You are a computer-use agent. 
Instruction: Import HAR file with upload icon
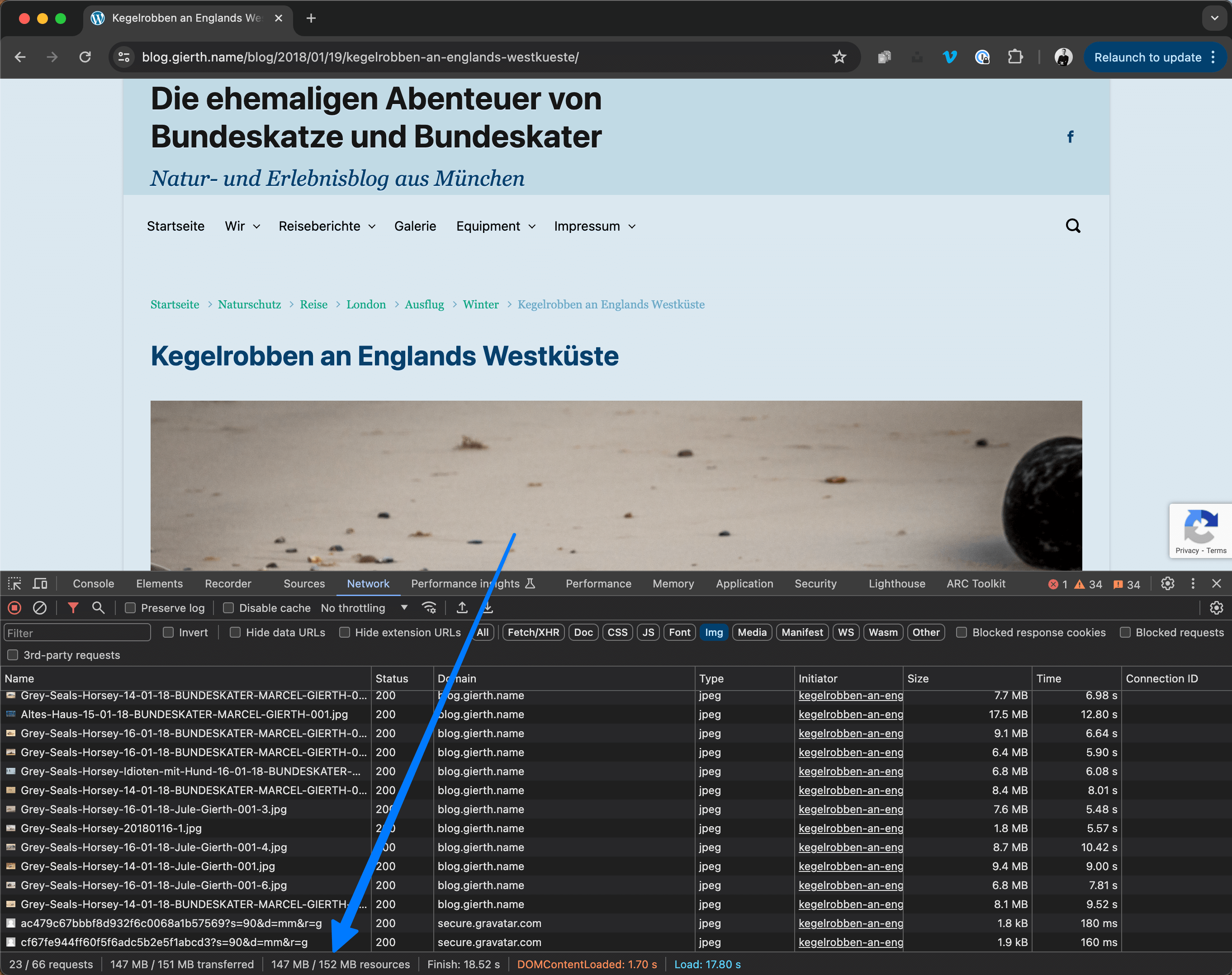pos(462,609)
